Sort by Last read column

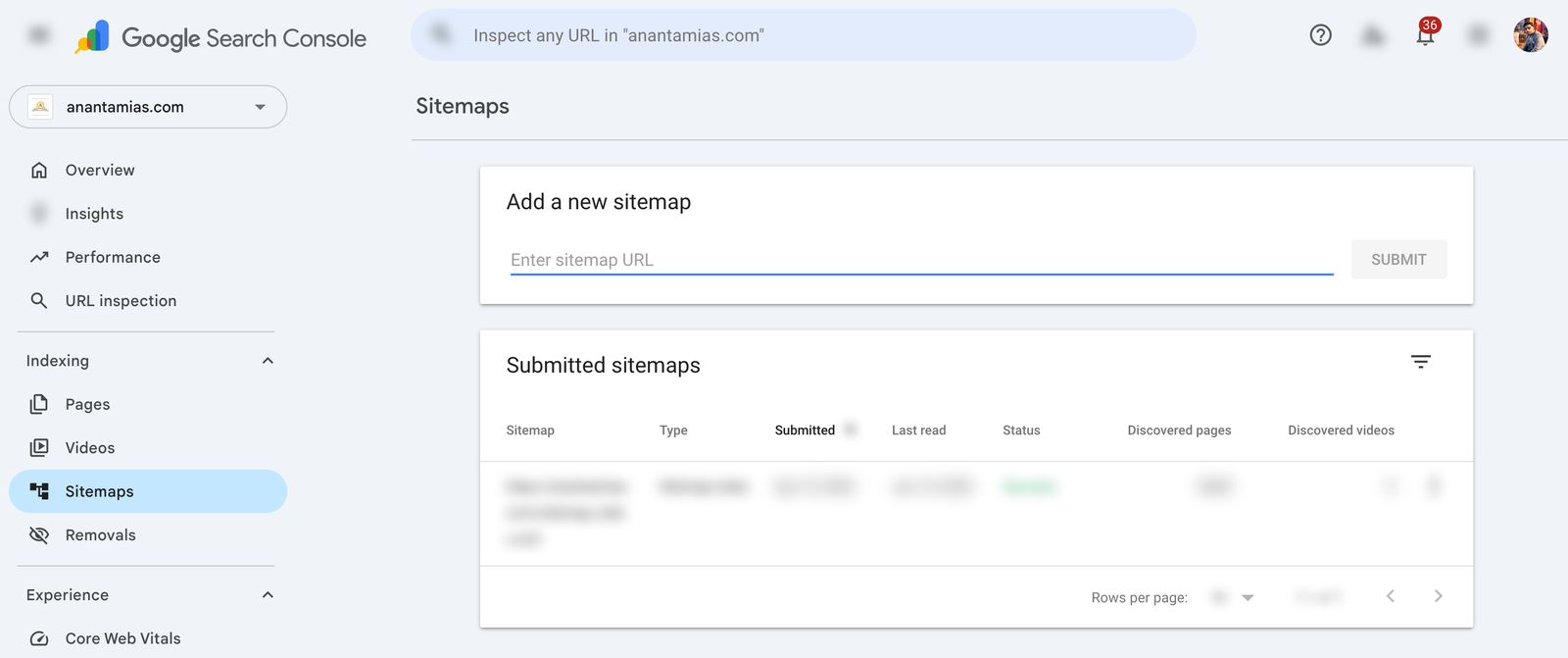point(919,430)
